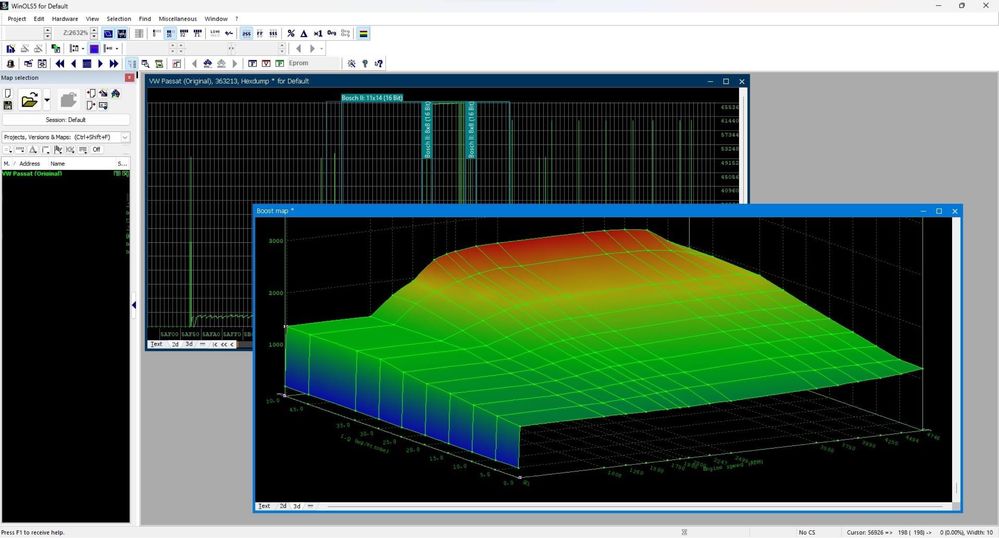This screenshot has width=999, height=538.
Task: Click the Org original values icon
Action: coord(331,33)
